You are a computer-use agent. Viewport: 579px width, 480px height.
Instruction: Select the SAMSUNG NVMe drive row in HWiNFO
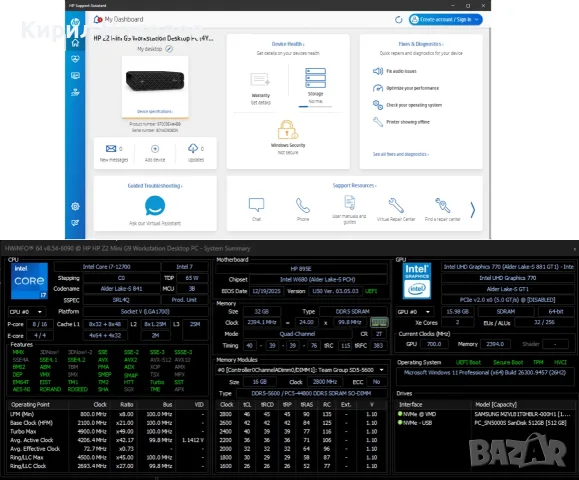click(x=484, y=414)
